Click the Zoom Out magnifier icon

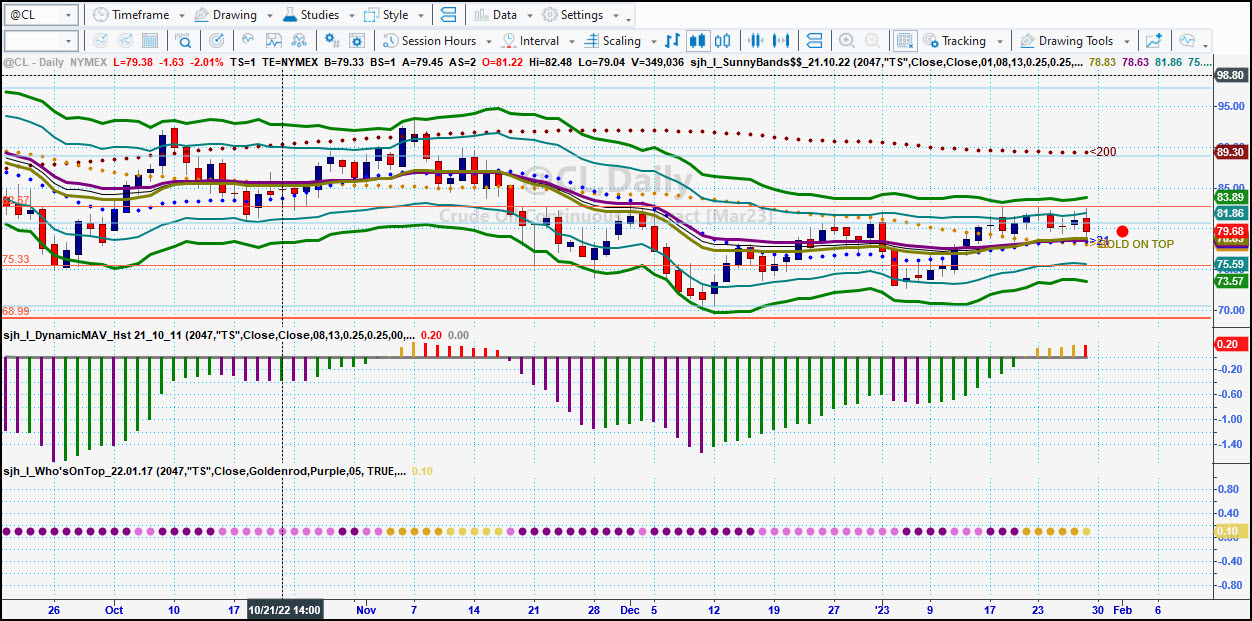873,41
